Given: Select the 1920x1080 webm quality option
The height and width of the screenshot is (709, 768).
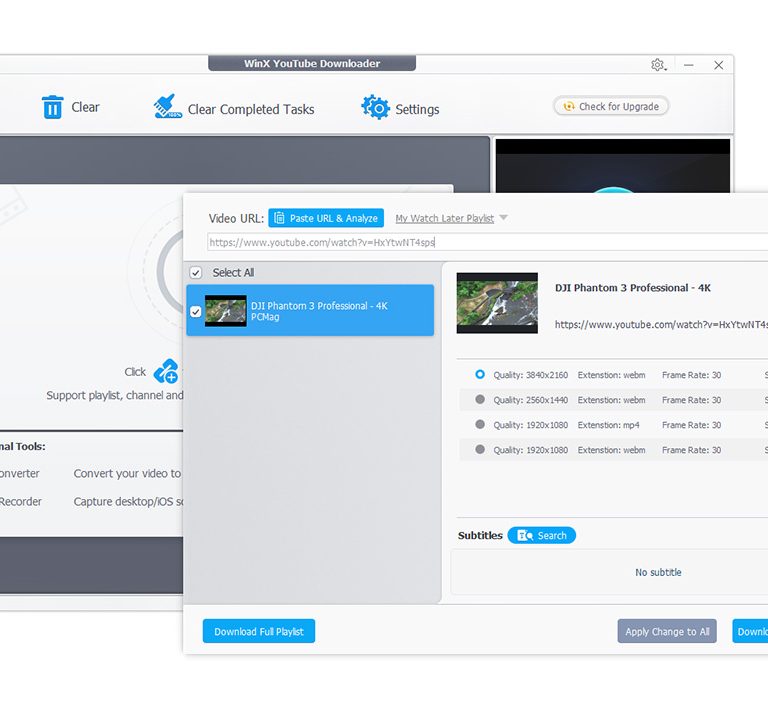Looking at the screenshot, I should [480, 449].
